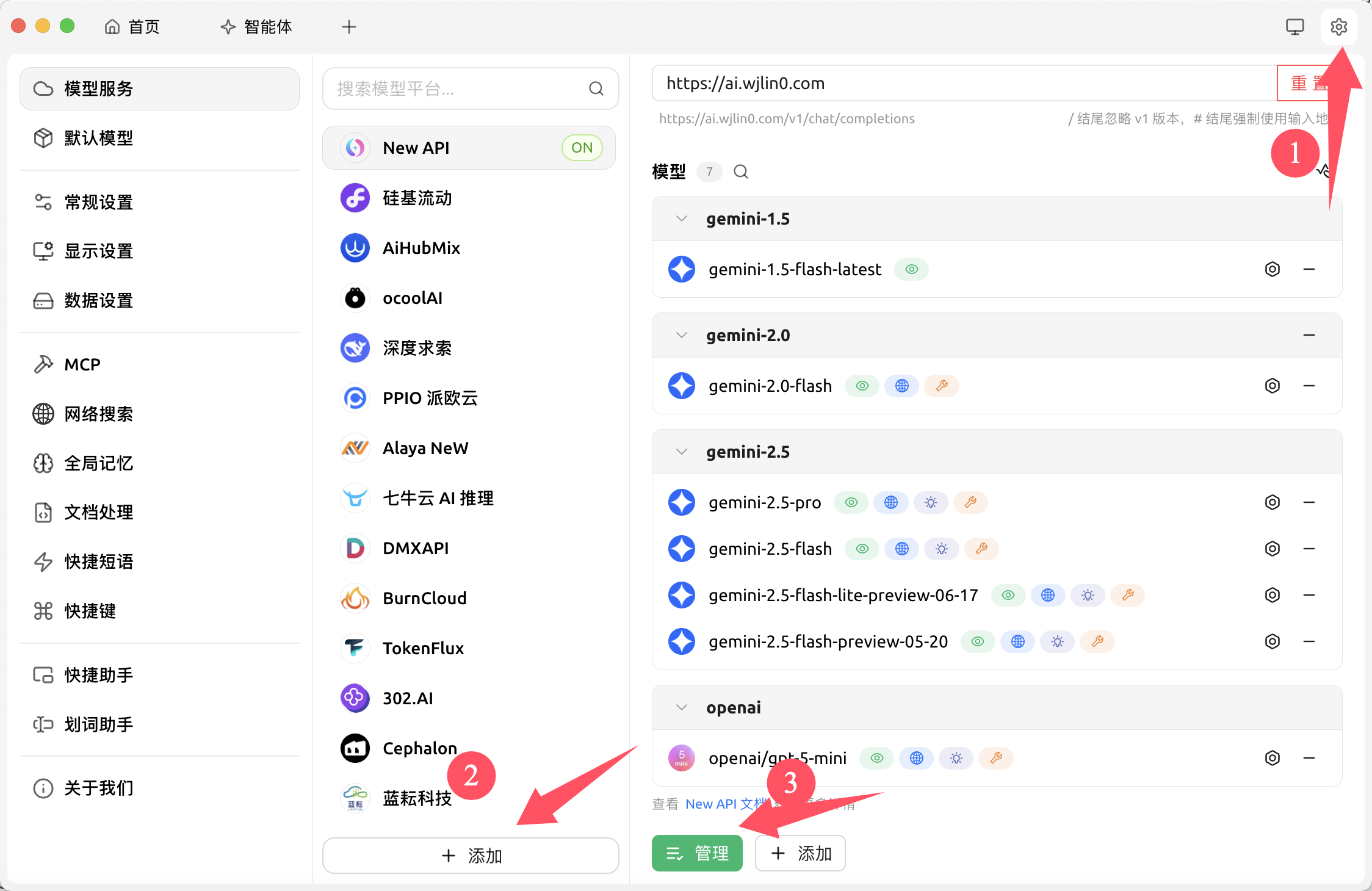1372x891 pixels.
Task: Click the vision eye tag on gemini-2.0-flash
Action: 862,386
